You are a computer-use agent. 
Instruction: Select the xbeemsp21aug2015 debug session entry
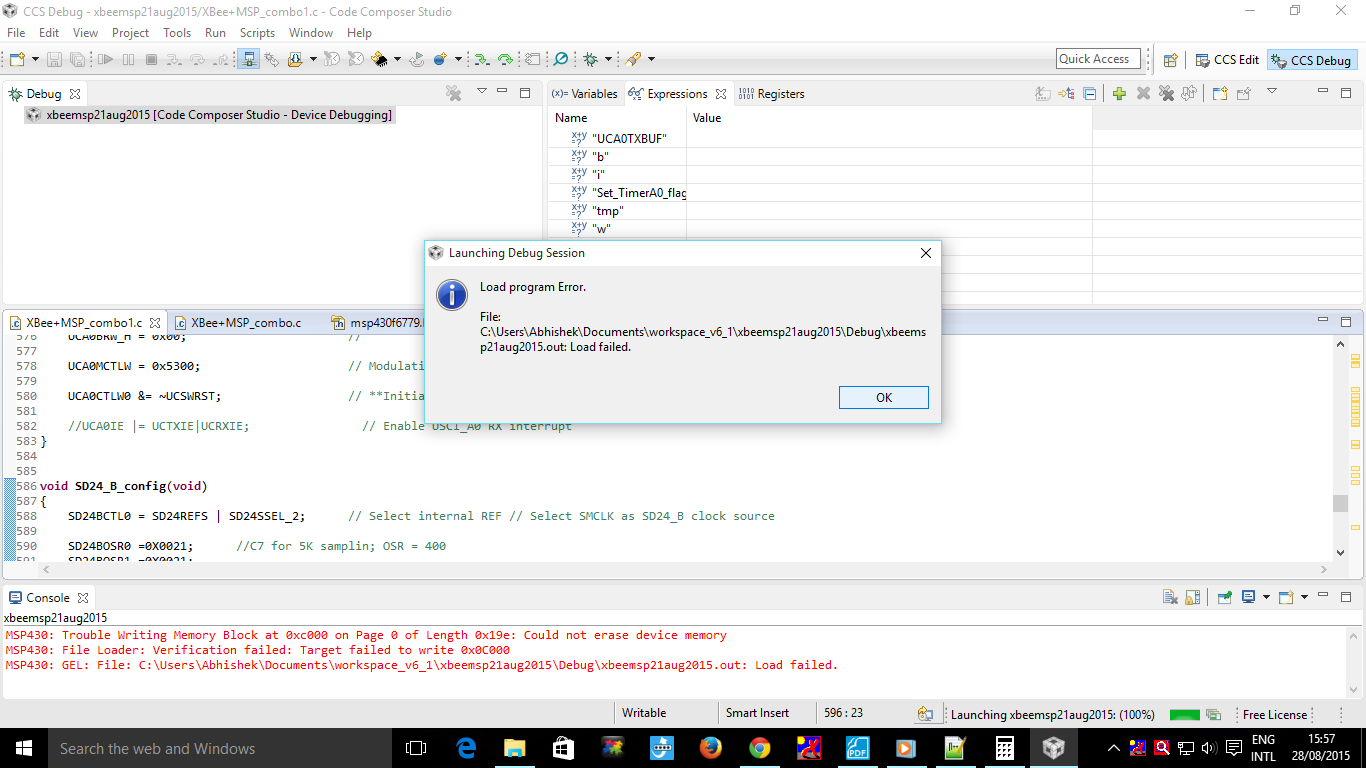[211, 115]
